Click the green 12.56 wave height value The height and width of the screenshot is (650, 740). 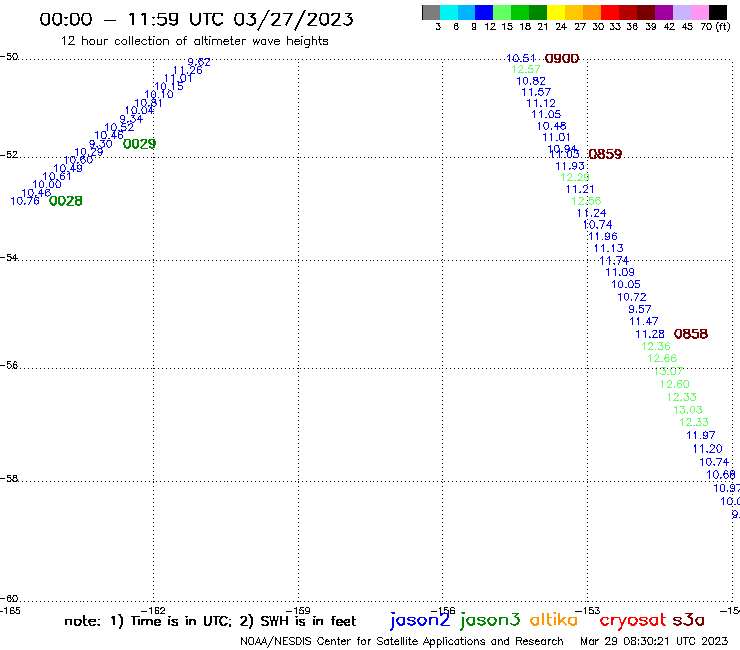(586, 201)
